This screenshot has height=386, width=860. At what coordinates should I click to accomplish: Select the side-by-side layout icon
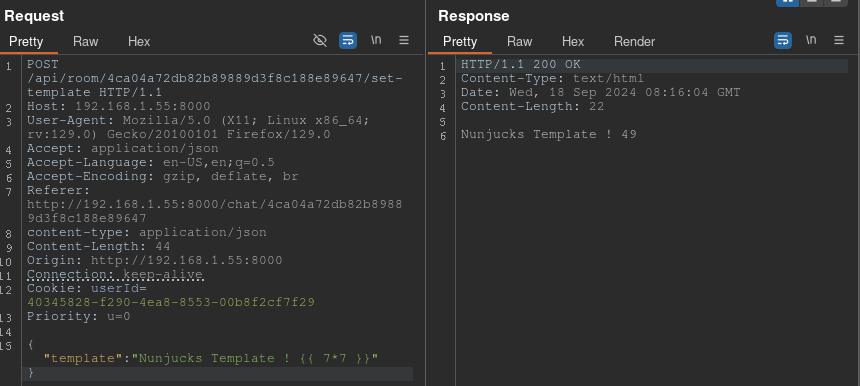(x=787, y=2)
